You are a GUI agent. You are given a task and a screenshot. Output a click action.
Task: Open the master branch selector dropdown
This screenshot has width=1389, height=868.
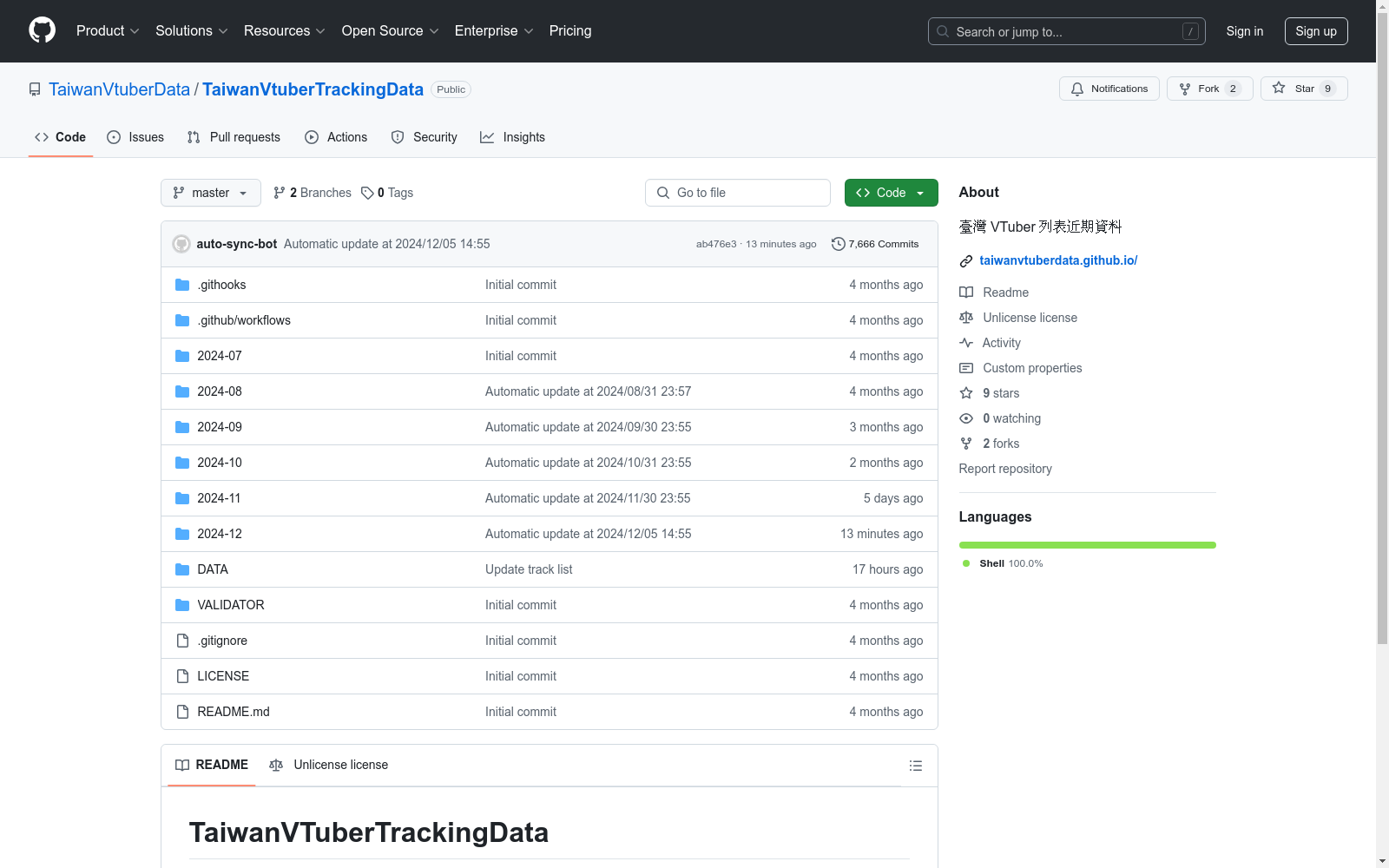(x=211, y=193)
